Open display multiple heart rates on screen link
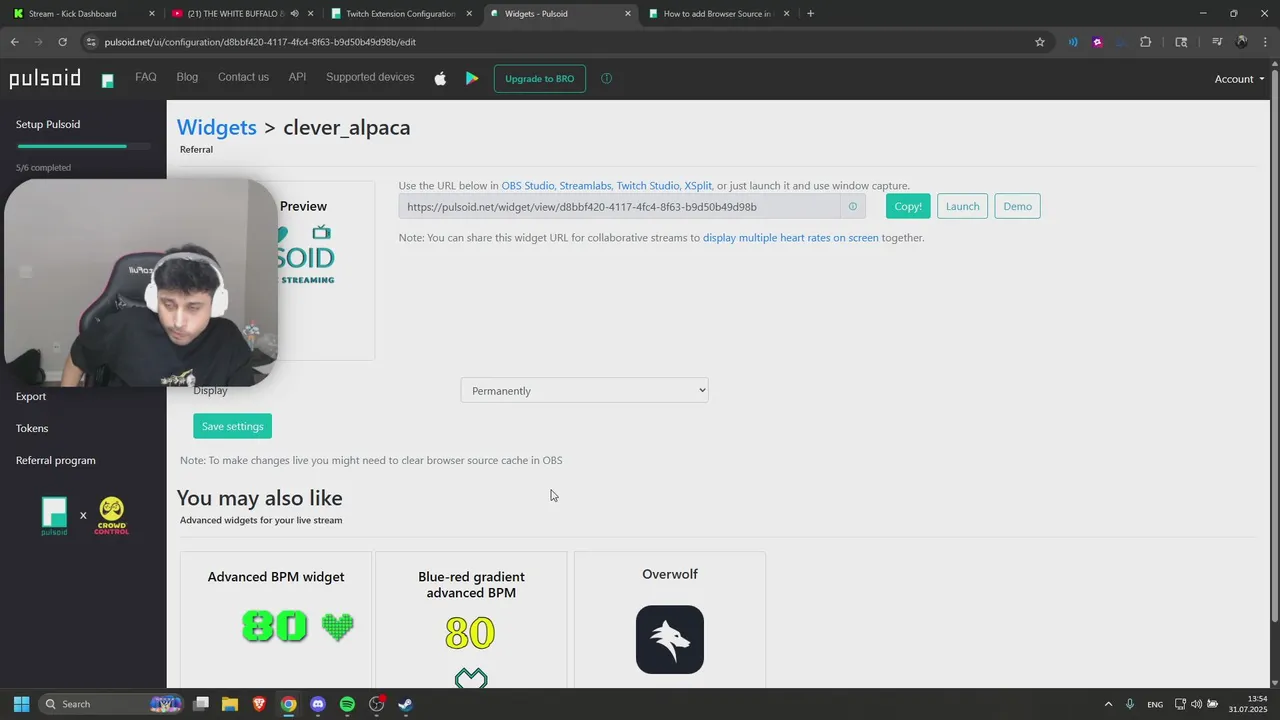 (791, 238)
